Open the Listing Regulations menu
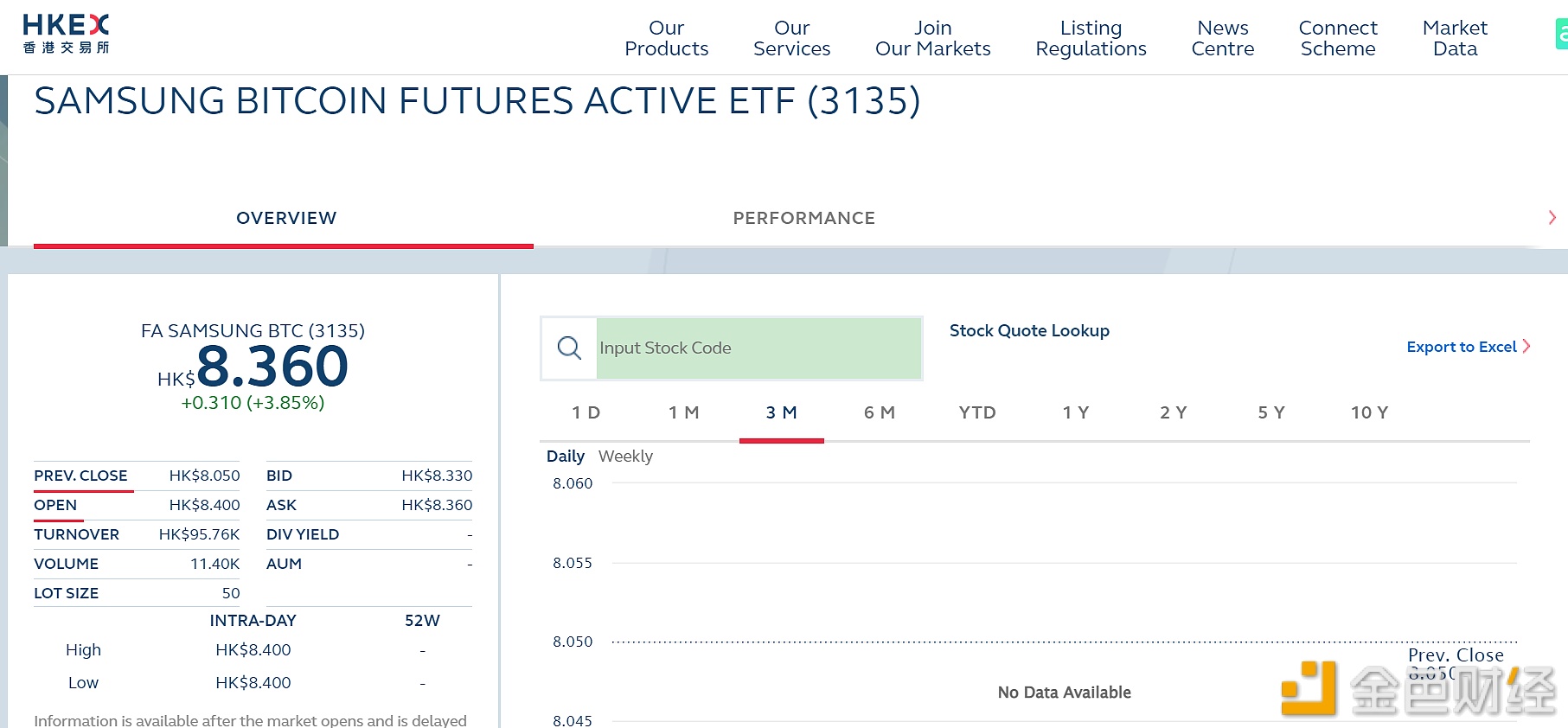This screenshot has height=728, width=1568. click(1091, 38)
